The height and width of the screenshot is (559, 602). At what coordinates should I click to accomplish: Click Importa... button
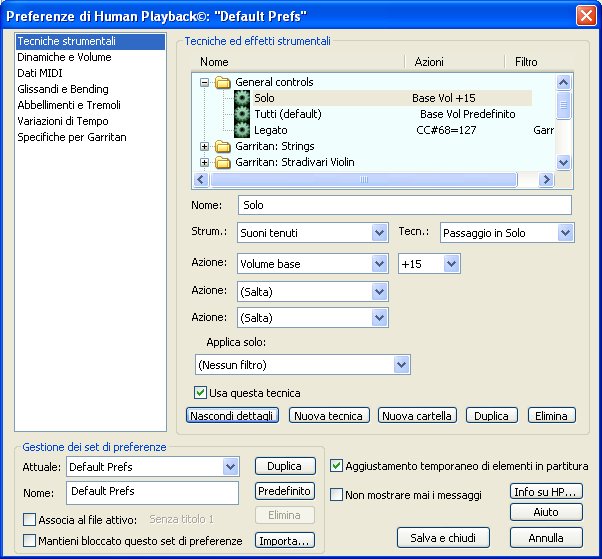coord(285,540)
